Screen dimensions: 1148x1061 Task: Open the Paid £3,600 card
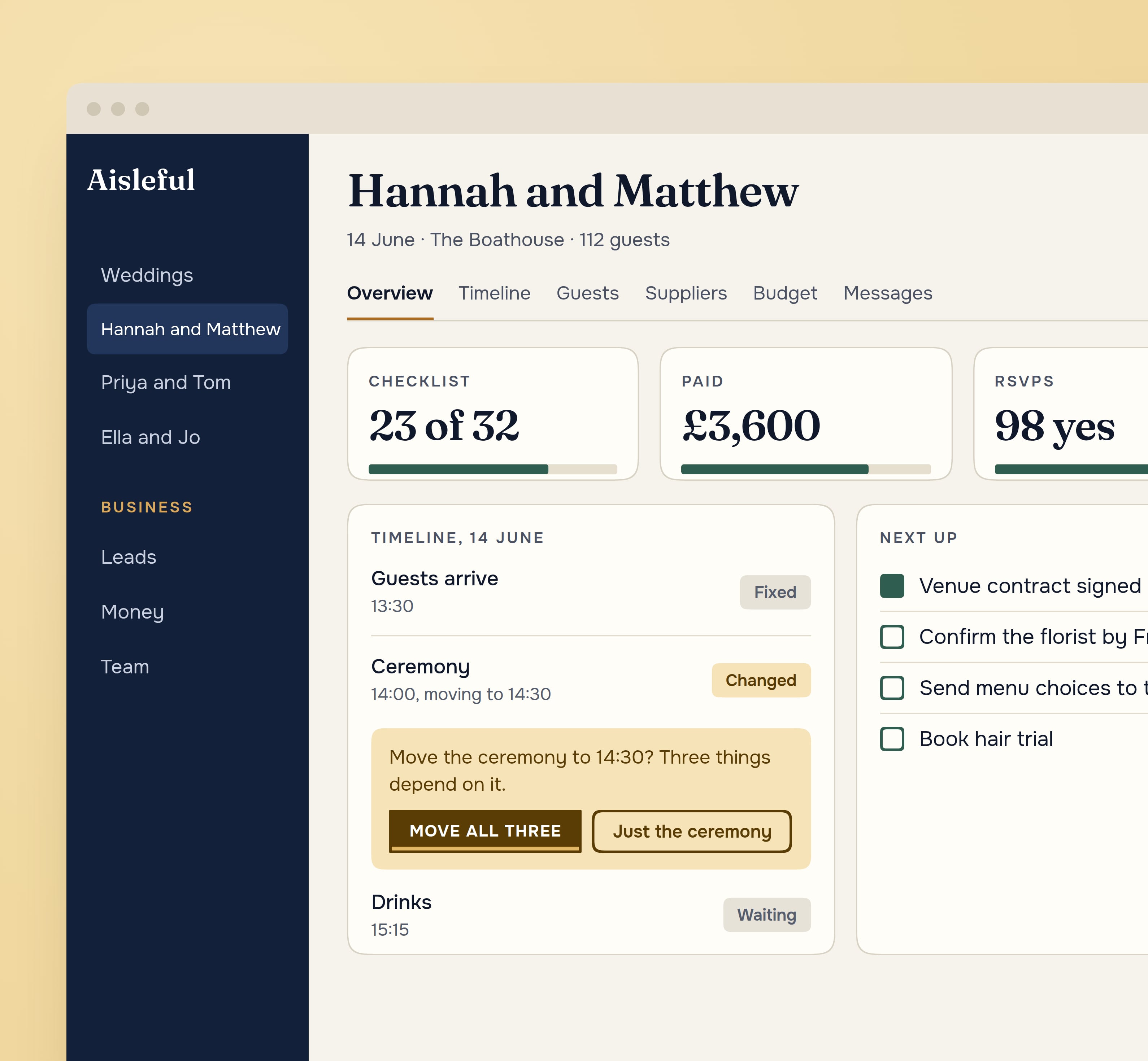[806, 413]
